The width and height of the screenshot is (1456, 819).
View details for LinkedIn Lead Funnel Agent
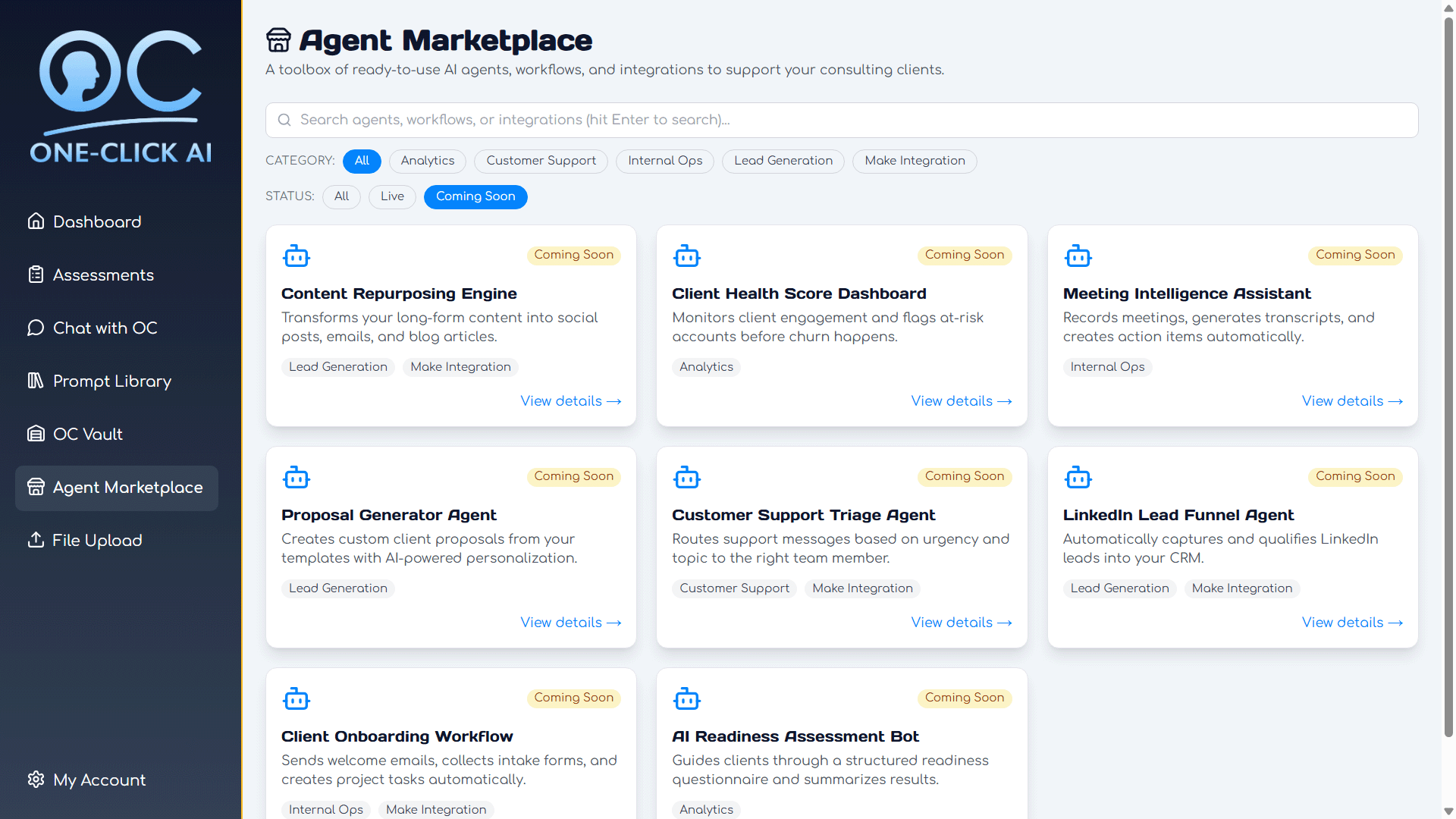tap(1352, 623)
